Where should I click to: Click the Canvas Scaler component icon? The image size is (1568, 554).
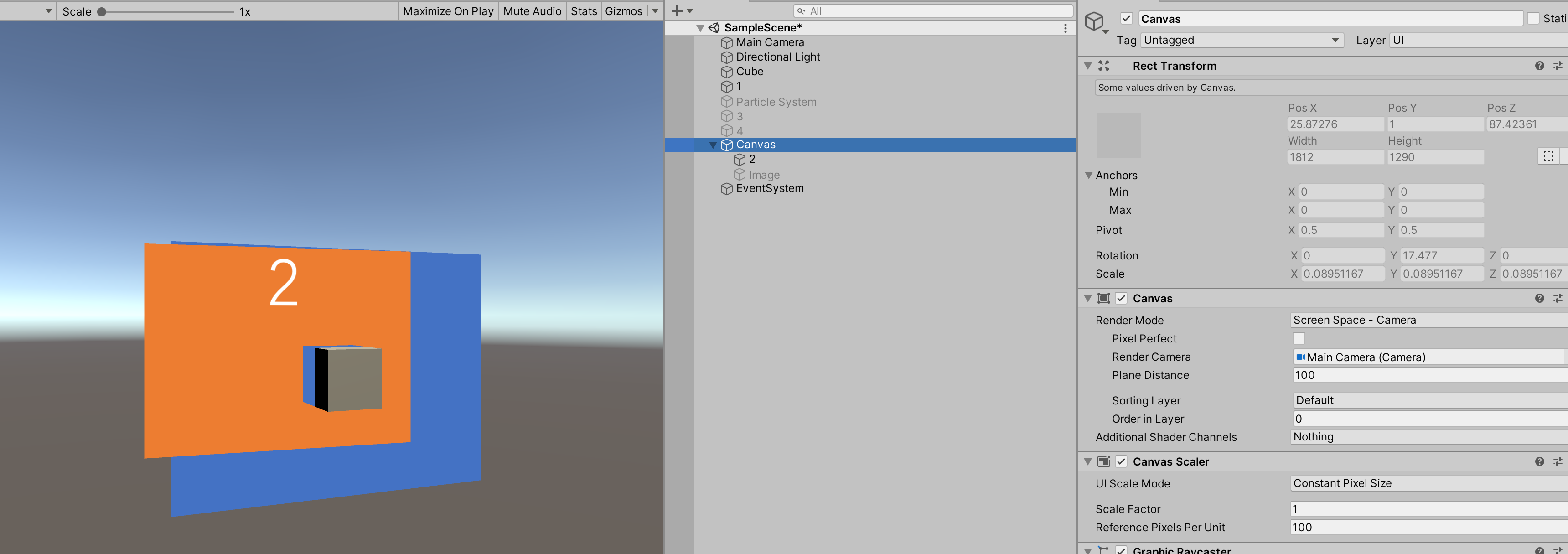pos(1105,461)
